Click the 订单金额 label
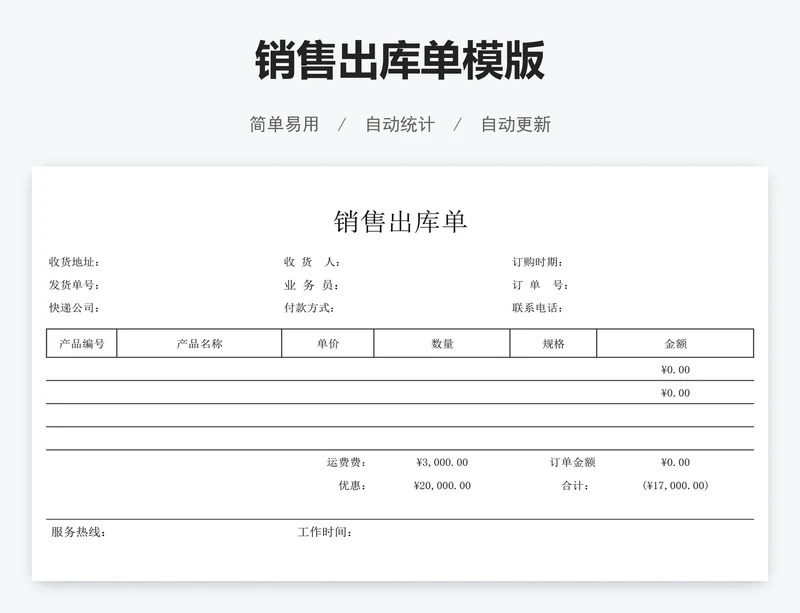 point(572,462)
